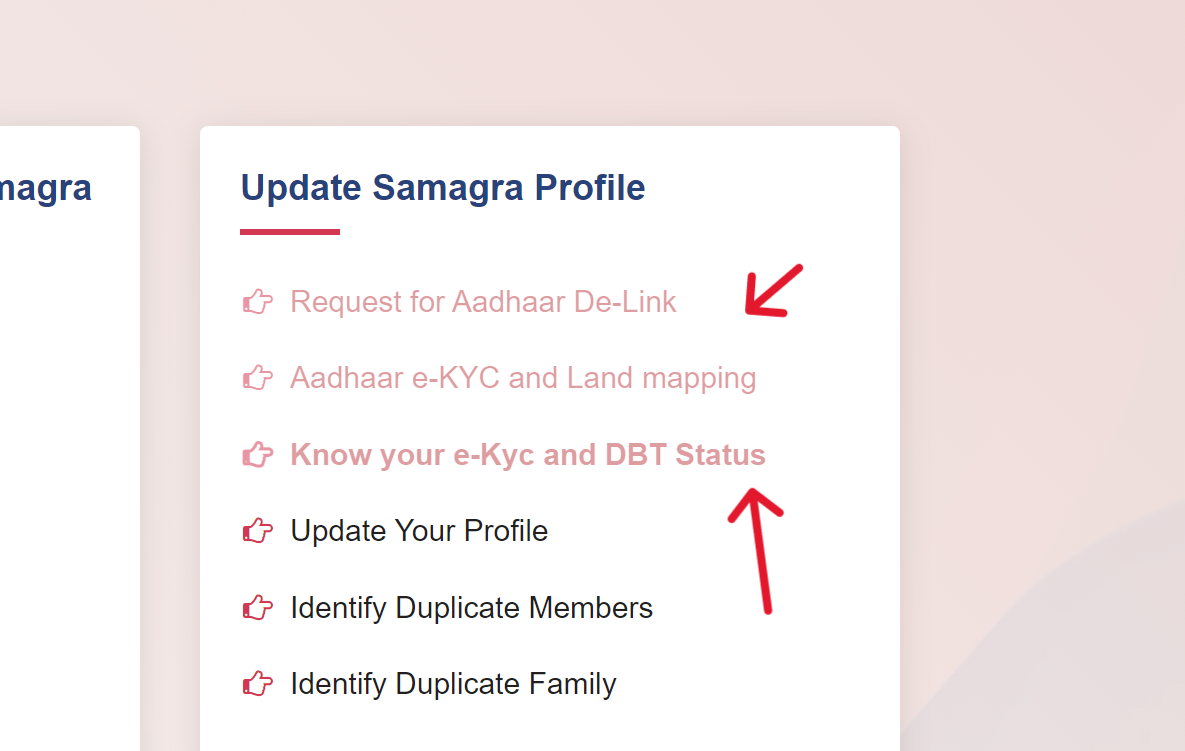Viewport: 1185px width, 751px height.
Task: Click the hand icon beside Update Your Profile
Action: click(257, 530)
